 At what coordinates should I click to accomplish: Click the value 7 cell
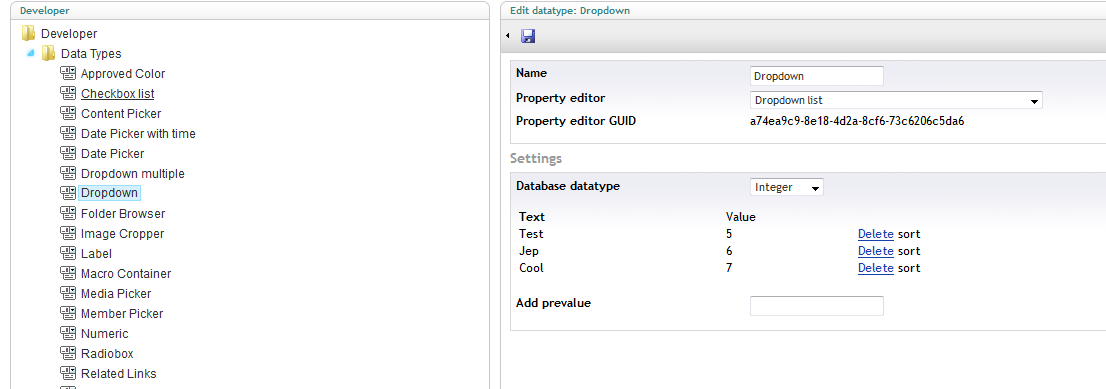[x=729, y=268]
